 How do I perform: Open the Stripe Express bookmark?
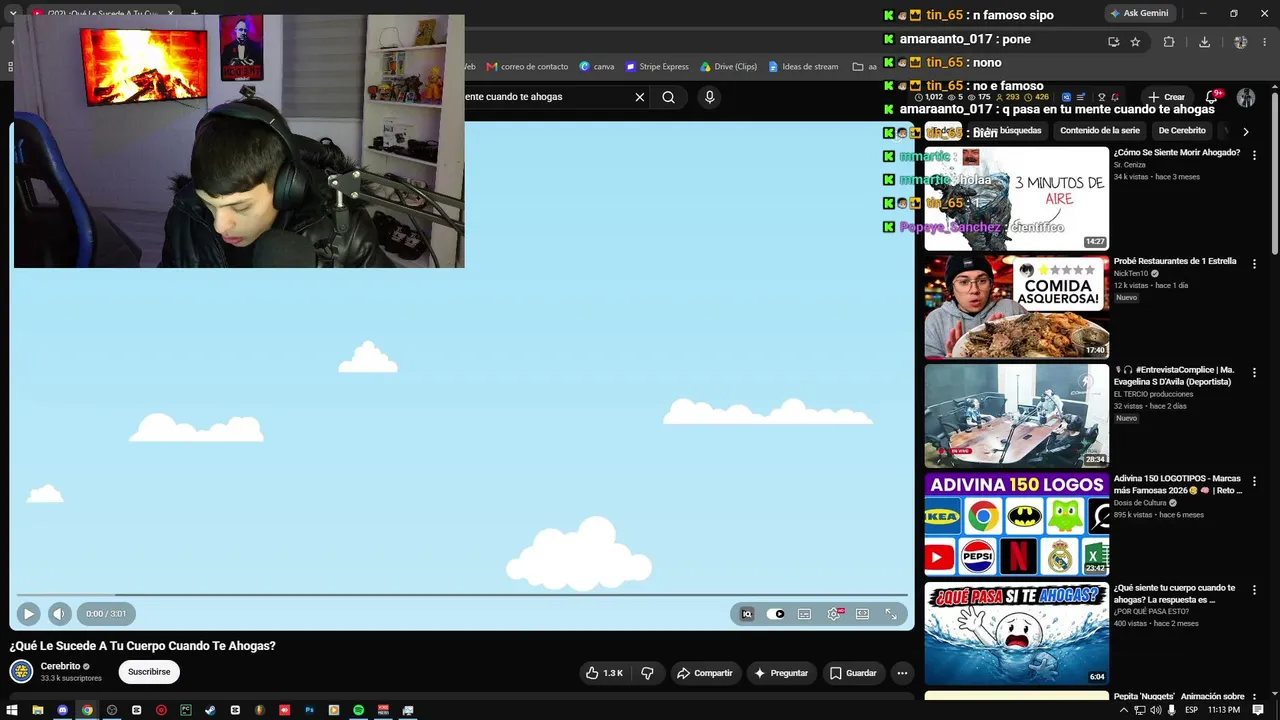coord(657,67)
